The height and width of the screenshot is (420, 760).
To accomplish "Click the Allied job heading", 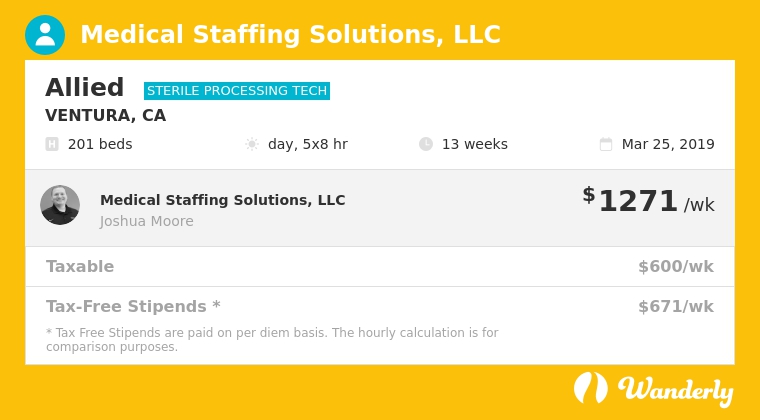I will click(85, 88).
